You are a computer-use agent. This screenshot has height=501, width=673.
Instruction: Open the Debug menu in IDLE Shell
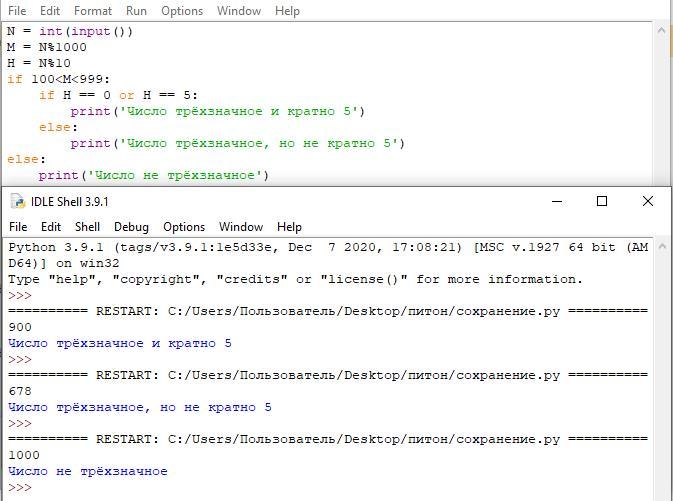click(131, 227)
